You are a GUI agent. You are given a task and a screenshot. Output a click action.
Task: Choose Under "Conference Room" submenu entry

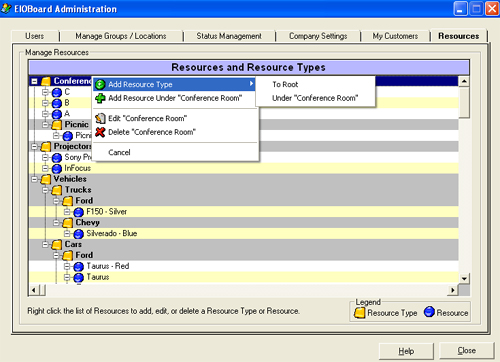(315, 98)
